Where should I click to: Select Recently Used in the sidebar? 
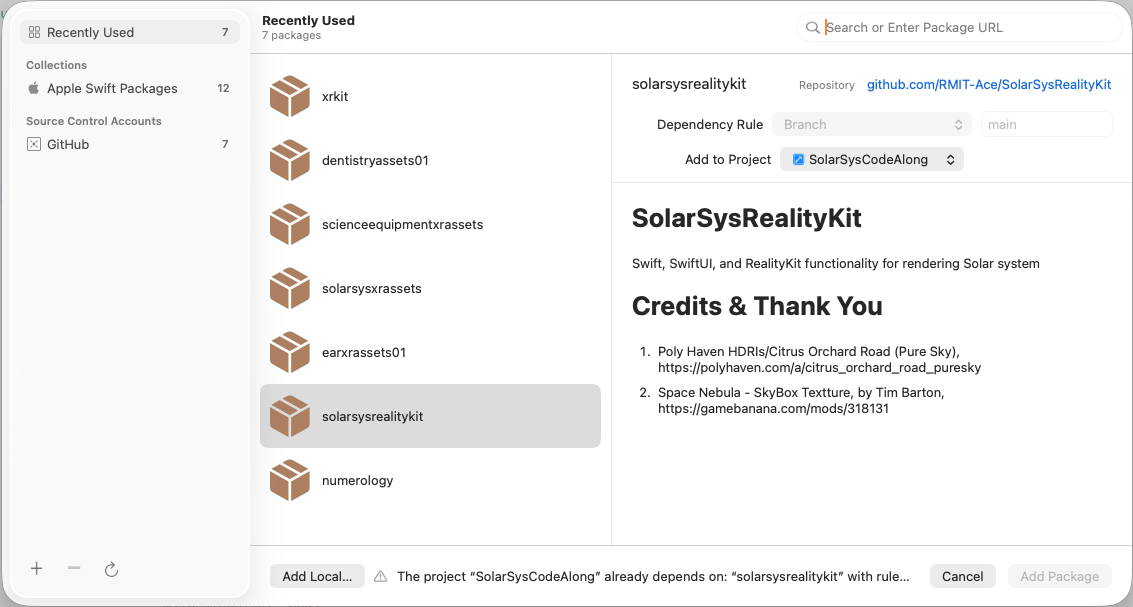(x=130, y=33)
